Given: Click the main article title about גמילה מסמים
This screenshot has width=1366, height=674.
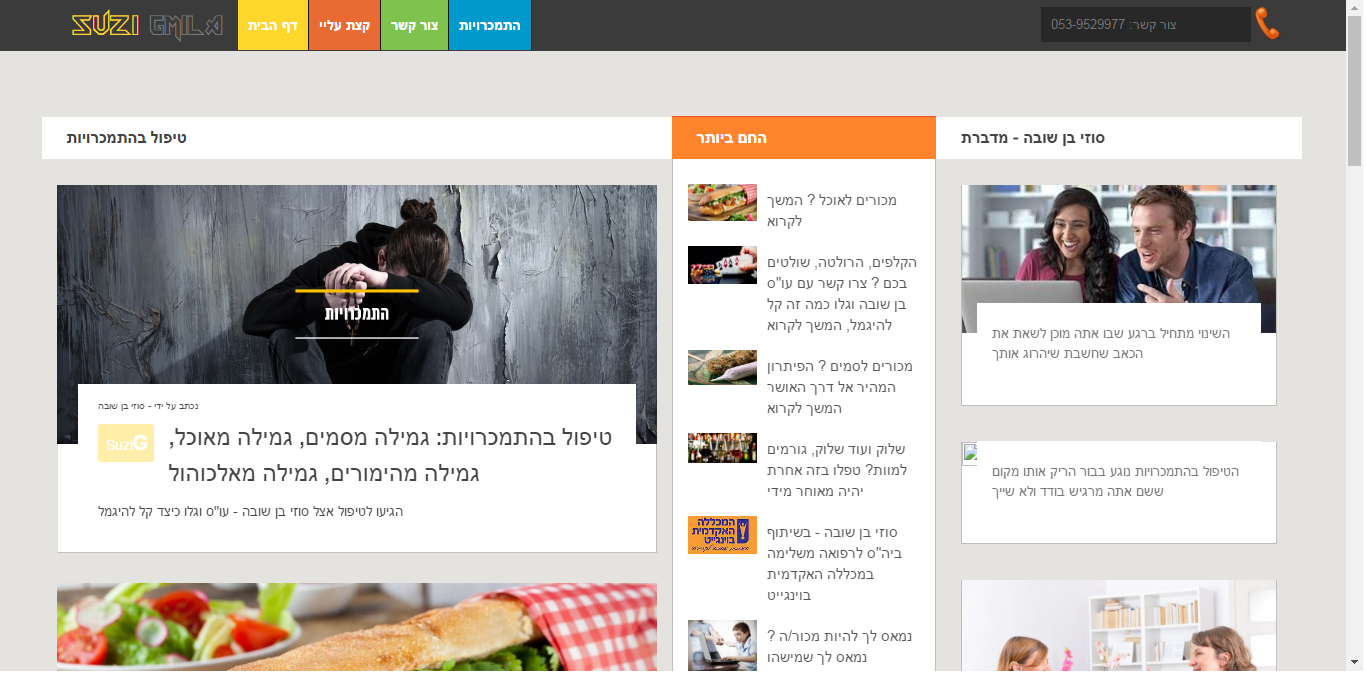Looking at the screenshot, I should (x=390, y=455).
